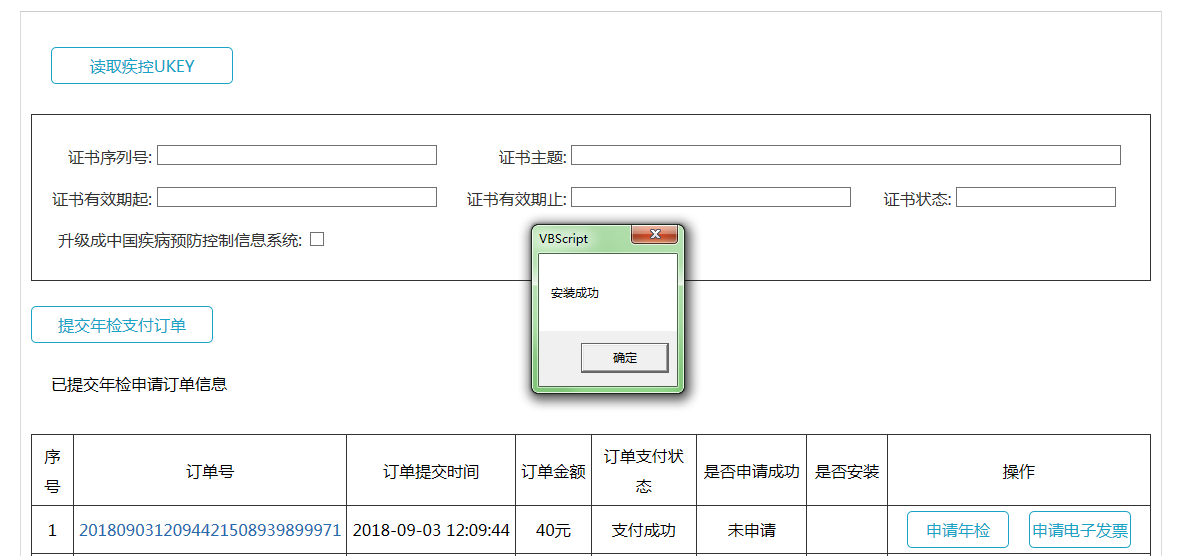The height and width of the screenshot is (556, 1187).
Task: Click into the 证书主题 text field
Action: coord(845,155)
